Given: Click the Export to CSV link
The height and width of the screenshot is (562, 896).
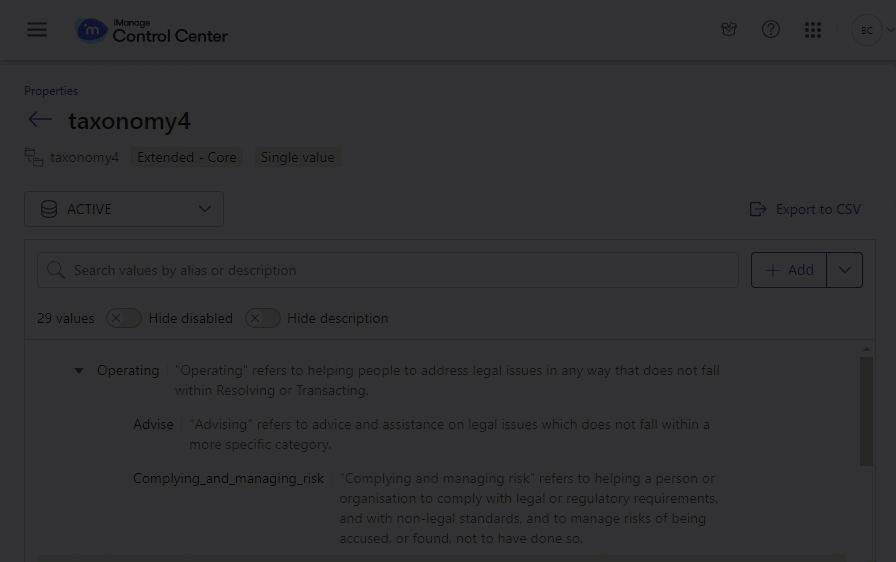Looking at the screenshot, I should [x=818, y=209].
